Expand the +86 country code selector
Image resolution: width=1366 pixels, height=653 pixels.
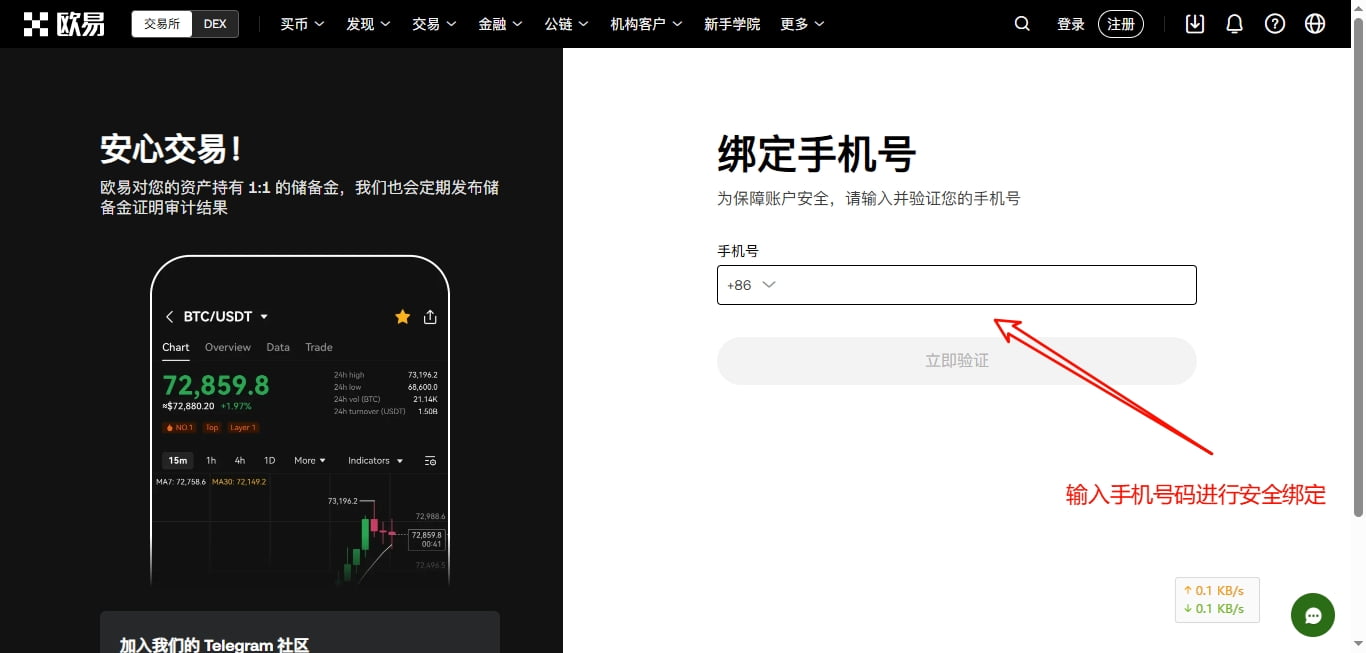point(750,285)
